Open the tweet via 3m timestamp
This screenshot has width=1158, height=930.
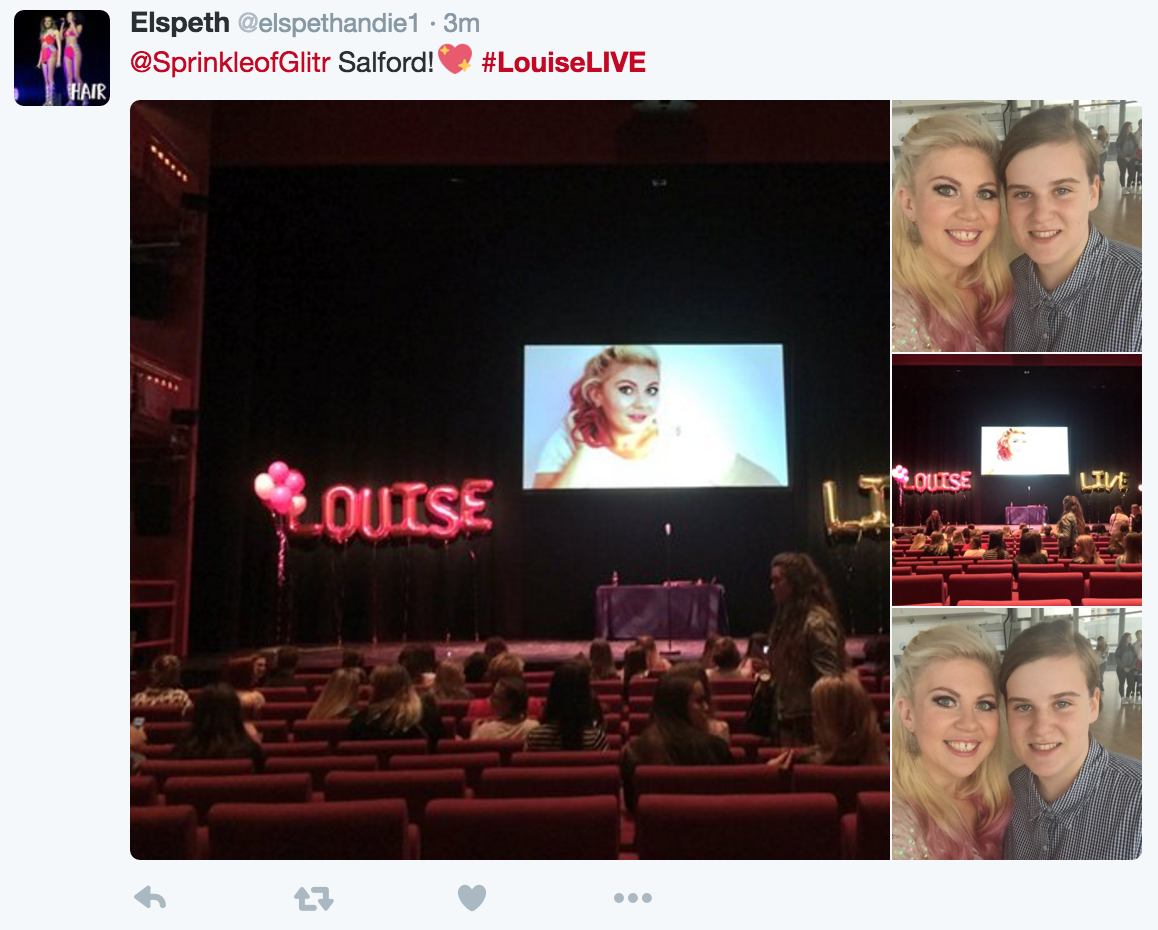point(462,24)
